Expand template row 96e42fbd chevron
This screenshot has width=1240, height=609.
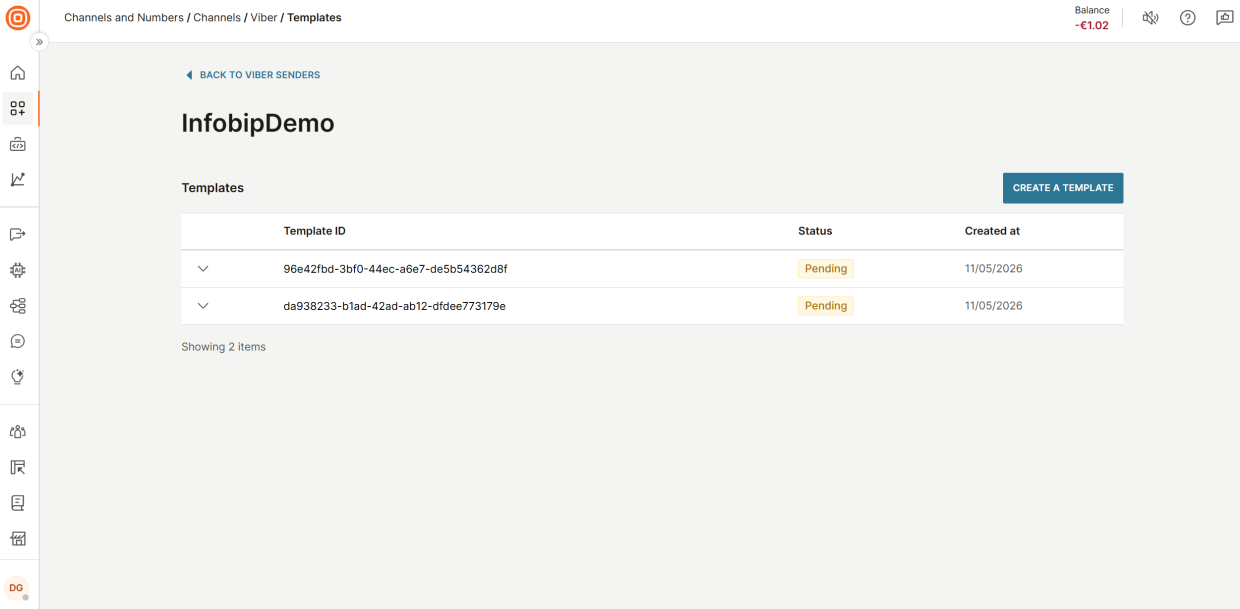click(x=203, y=269)
